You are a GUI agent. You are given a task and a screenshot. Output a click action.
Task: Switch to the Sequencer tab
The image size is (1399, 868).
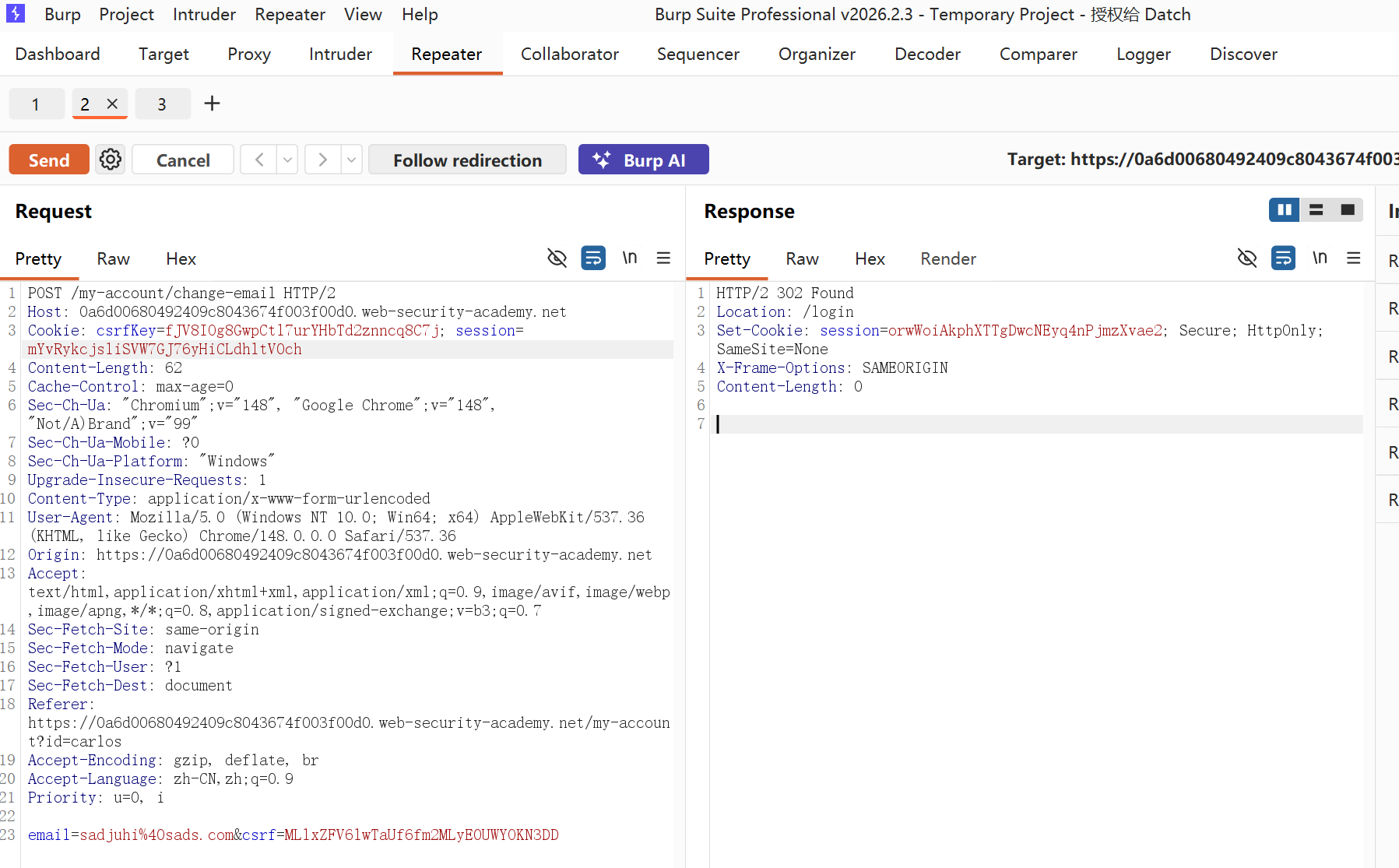point(698,54)
